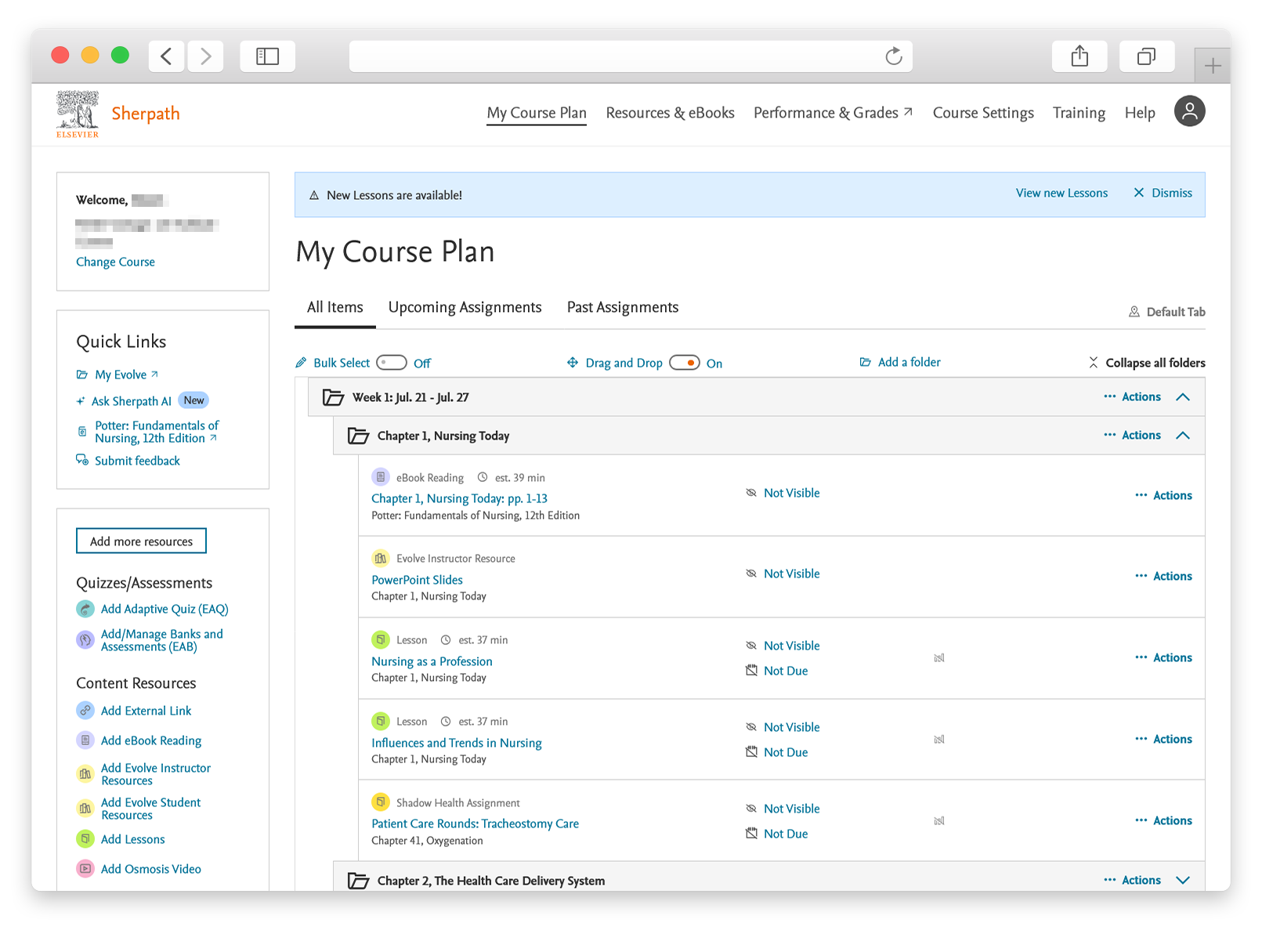Click the stats icon for Nursing as a Profession
The width and height of the screenshot is (1262, 952).
click(939, 658)
